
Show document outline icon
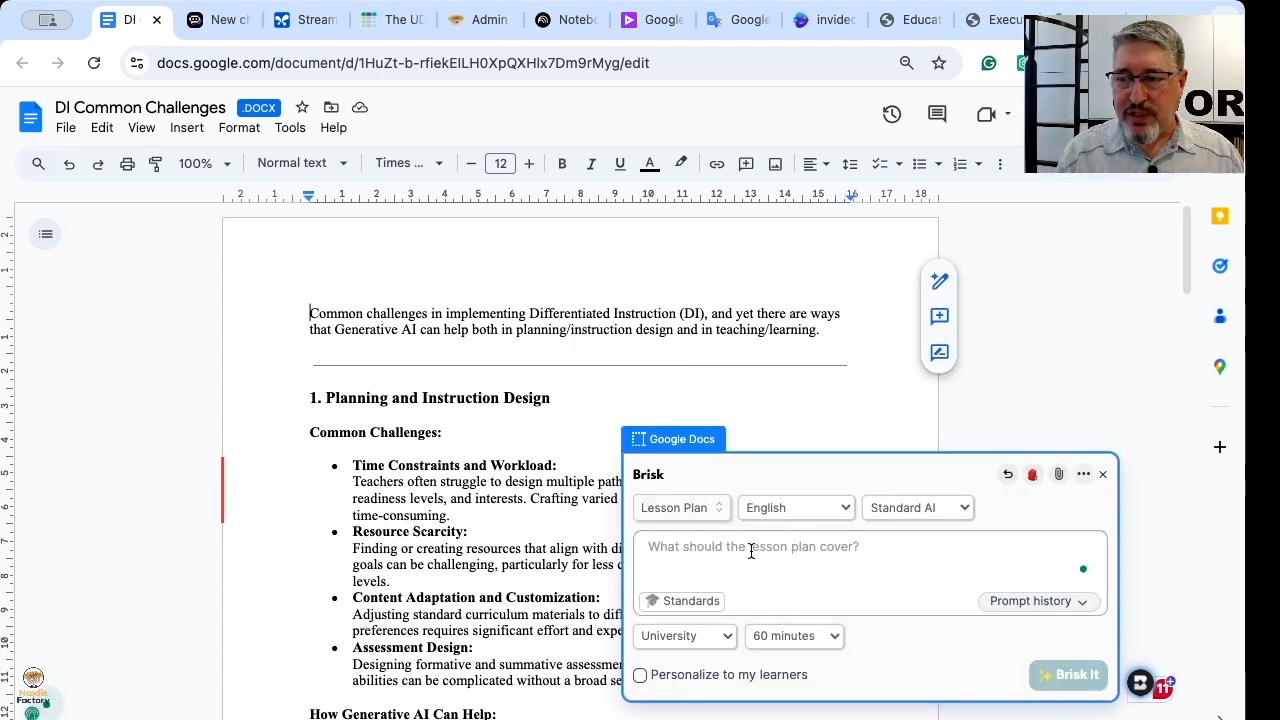(x=45, y=234)
